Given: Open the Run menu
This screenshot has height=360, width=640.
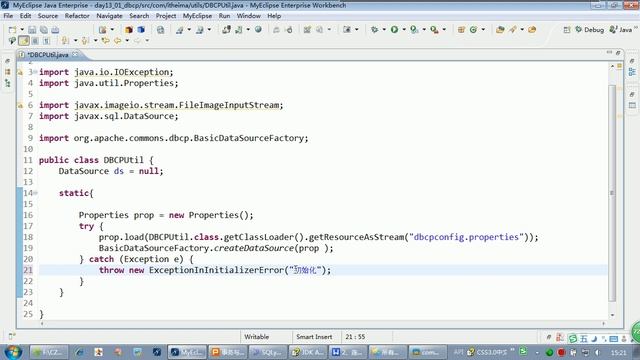Looking at the screenshot, I should [x=224, y=16].
